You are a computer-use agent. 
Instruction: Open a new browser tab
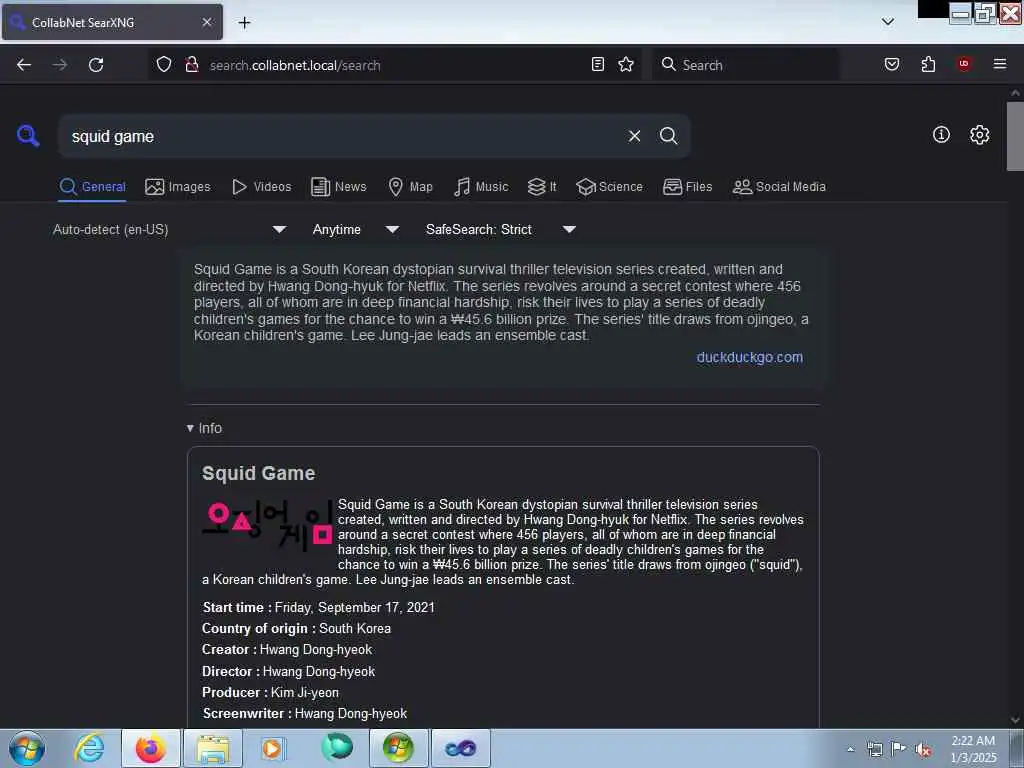[244, 22]
